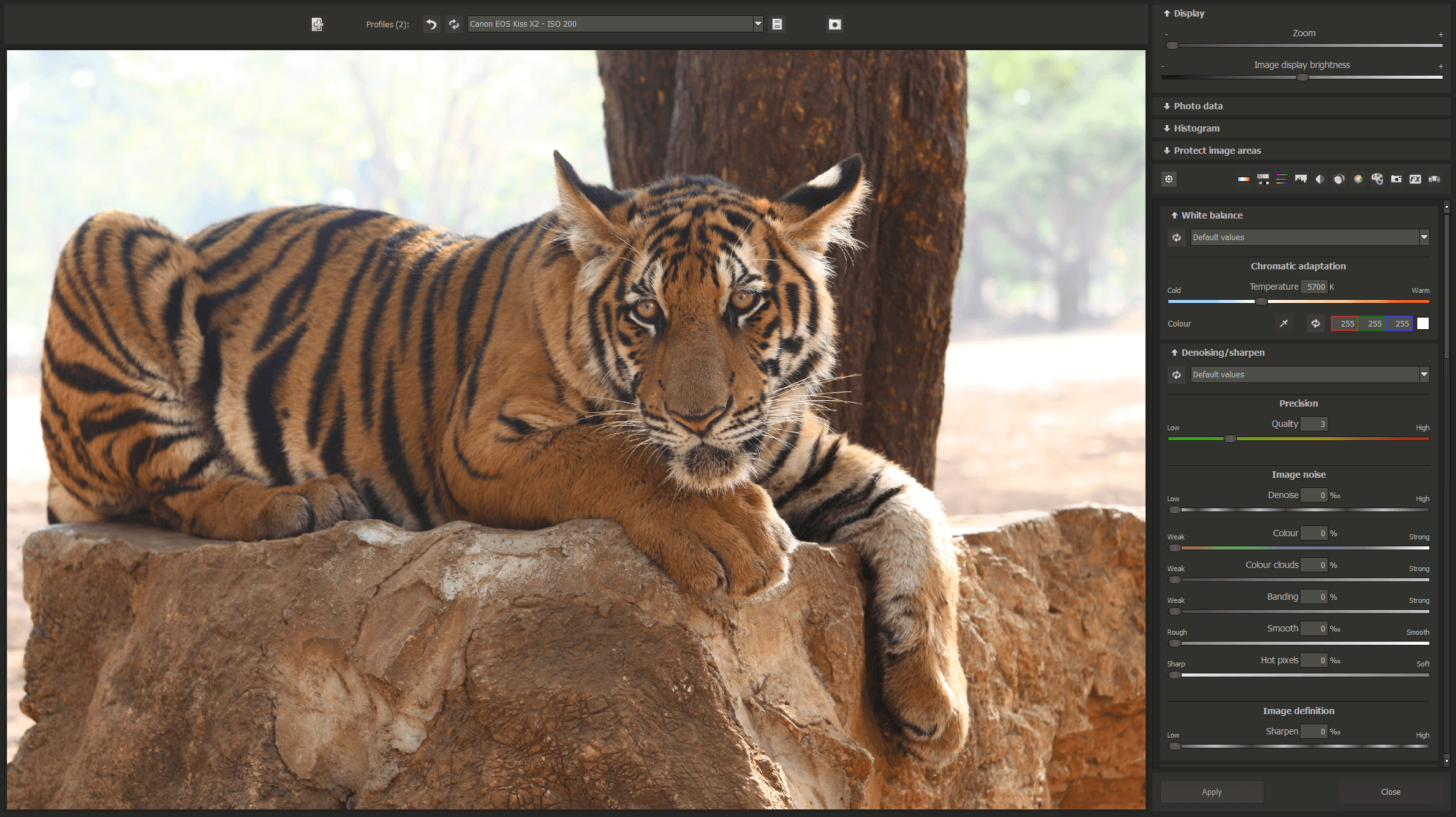Save the current profile with the disk icon
This screenshot has width=1456, height=817.
pos(777,24)
